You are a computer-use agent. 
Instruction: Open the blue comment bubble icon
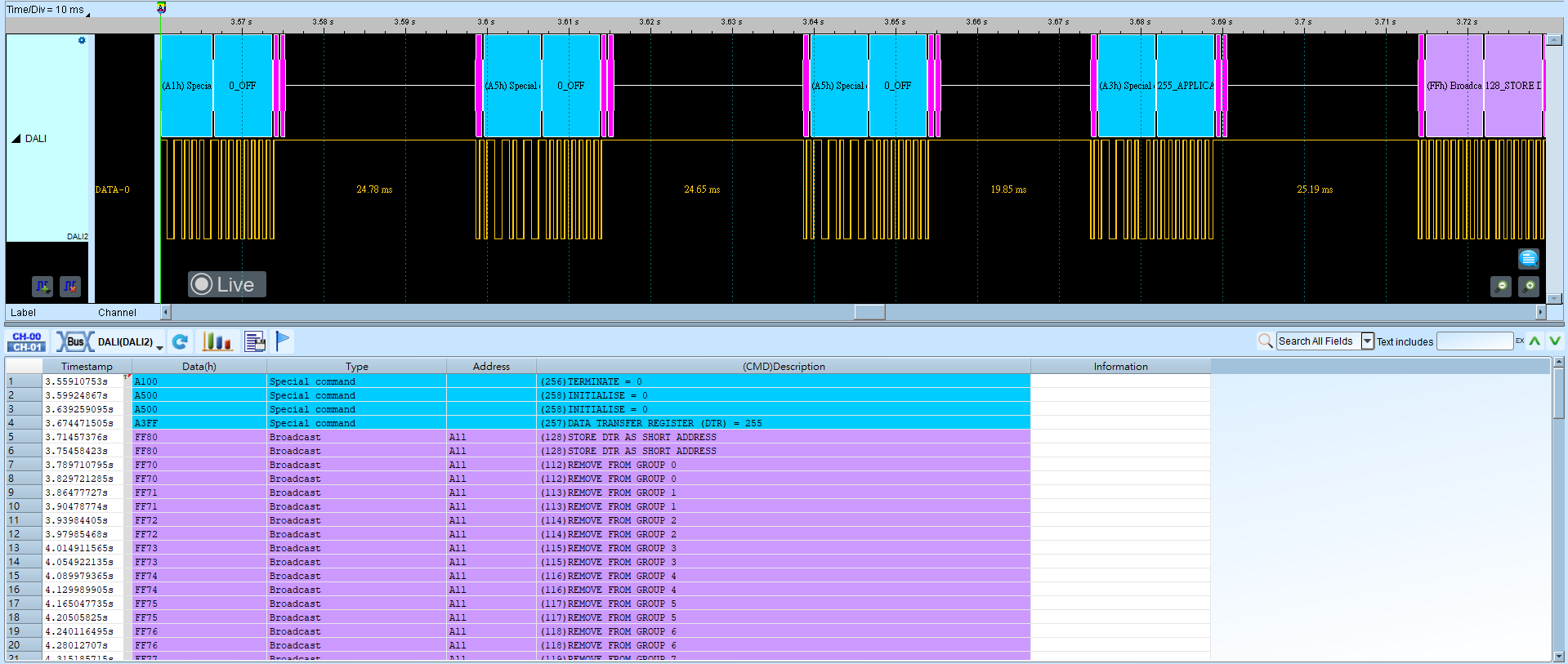pyautogui.click(x=1528, y=258)
